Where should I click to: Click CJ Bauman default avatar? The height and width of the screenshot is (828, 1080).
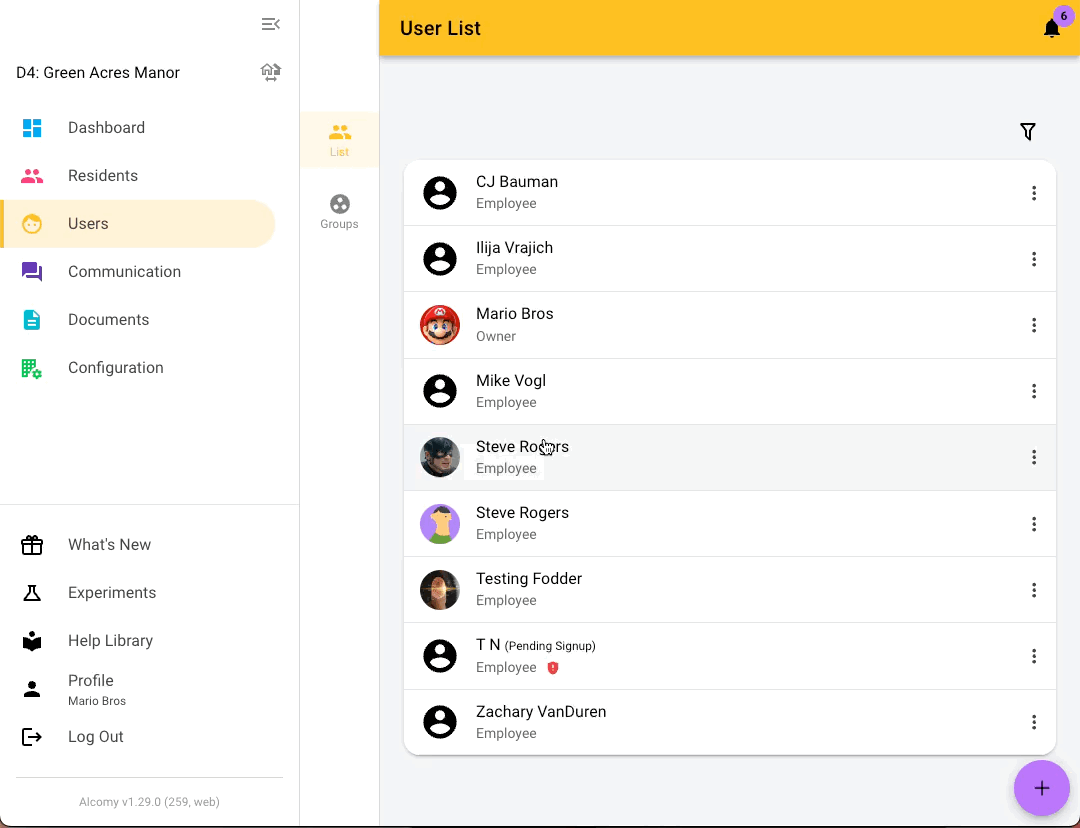[x=440, y=193]
